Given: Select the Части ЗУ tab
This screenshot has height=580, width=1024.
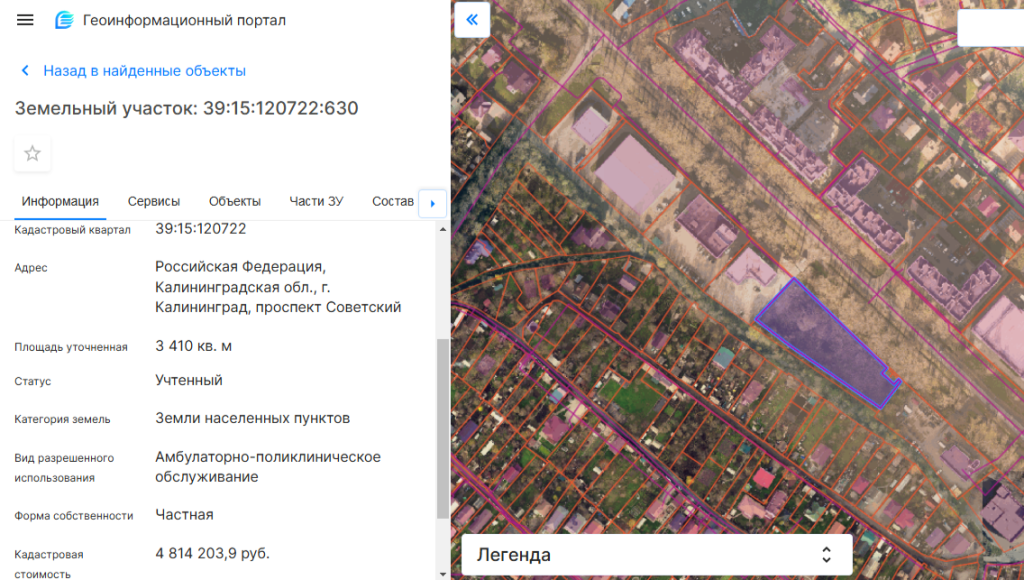Looking at the screenshot, I should [316, 201].
